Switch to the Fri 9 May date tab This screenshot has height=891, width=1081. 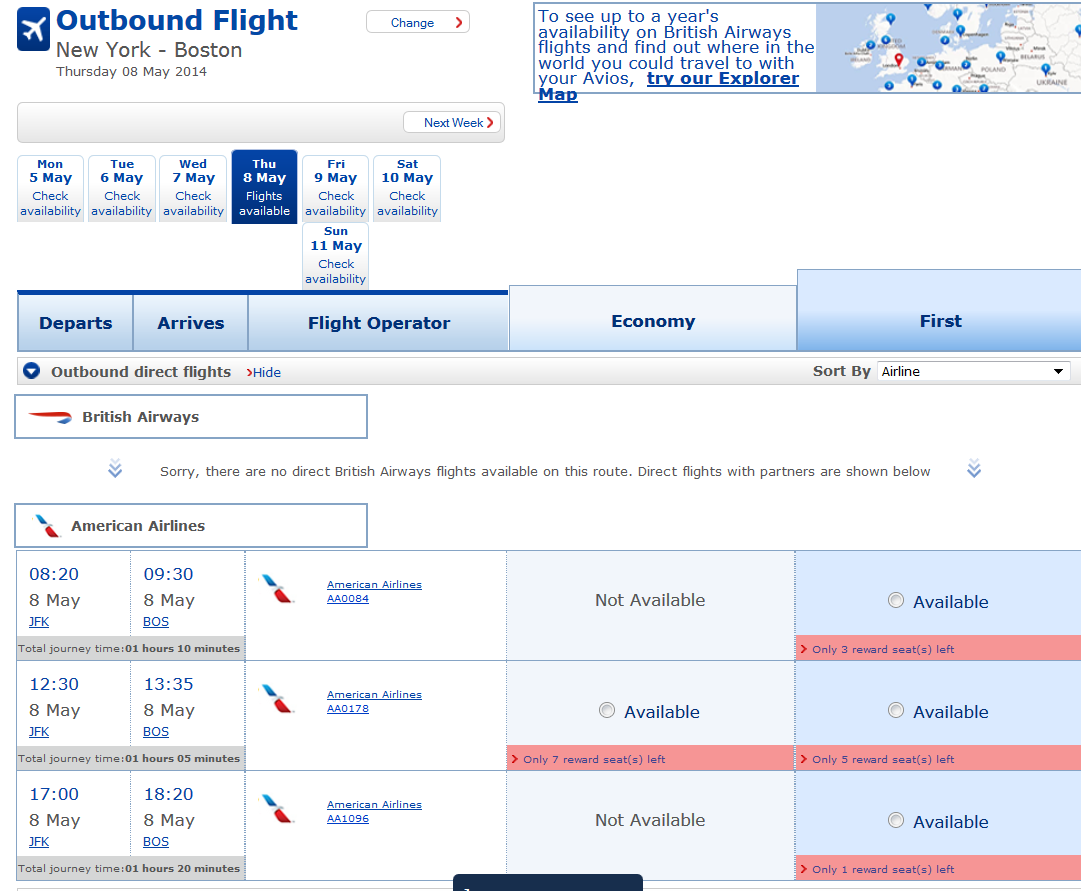pyautogui.click(x=336, y=188)
